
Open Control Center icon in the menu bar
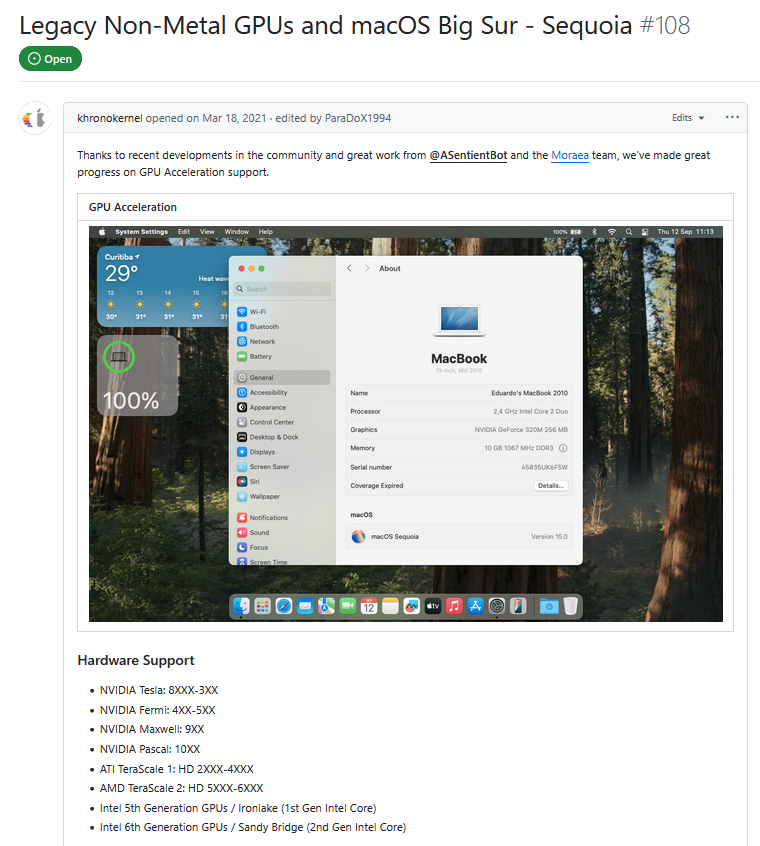(x=645, y=232)
